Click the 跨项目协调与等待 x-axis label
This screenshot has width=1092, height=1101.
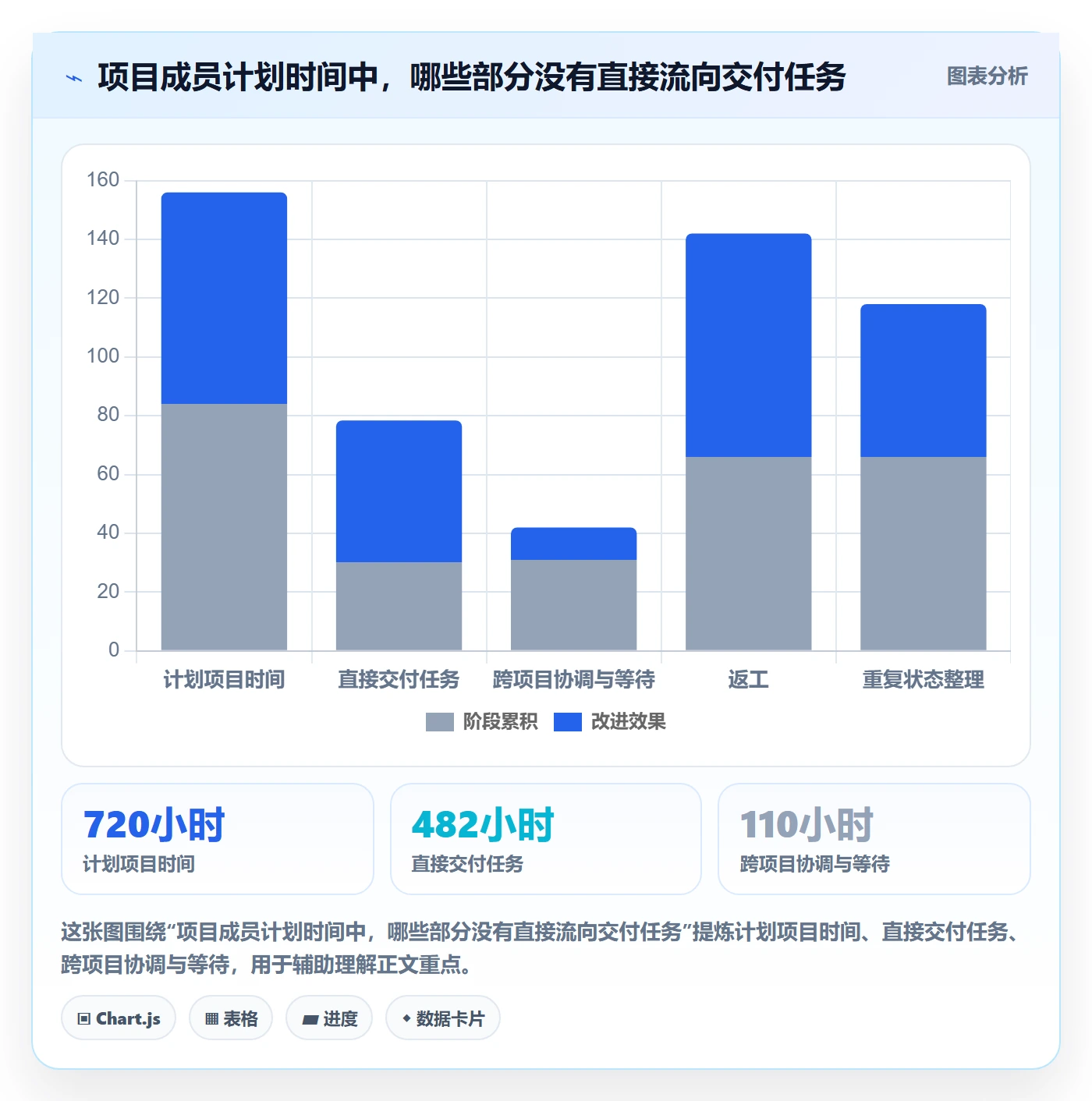573,679
